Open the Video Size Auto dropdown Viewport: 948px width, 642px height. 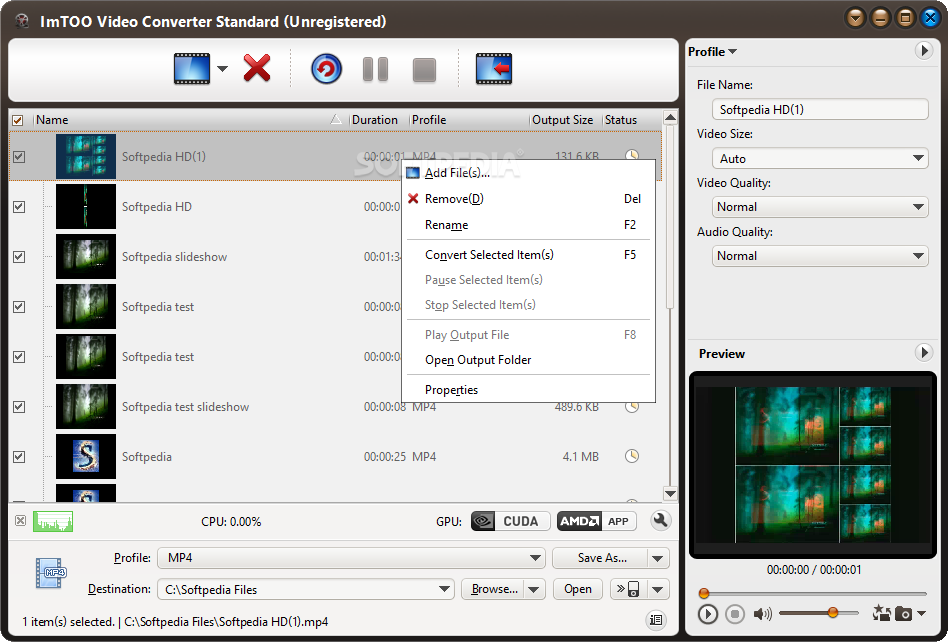820,158
